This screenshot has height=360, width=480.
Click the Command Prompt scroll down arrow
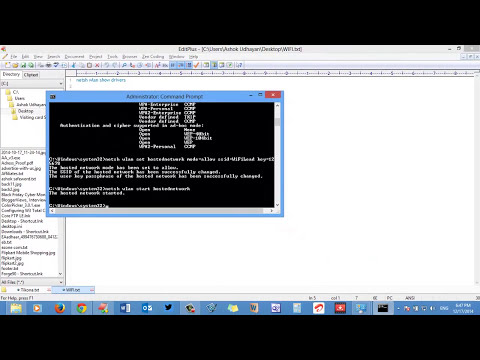click(x=277, y=205)
